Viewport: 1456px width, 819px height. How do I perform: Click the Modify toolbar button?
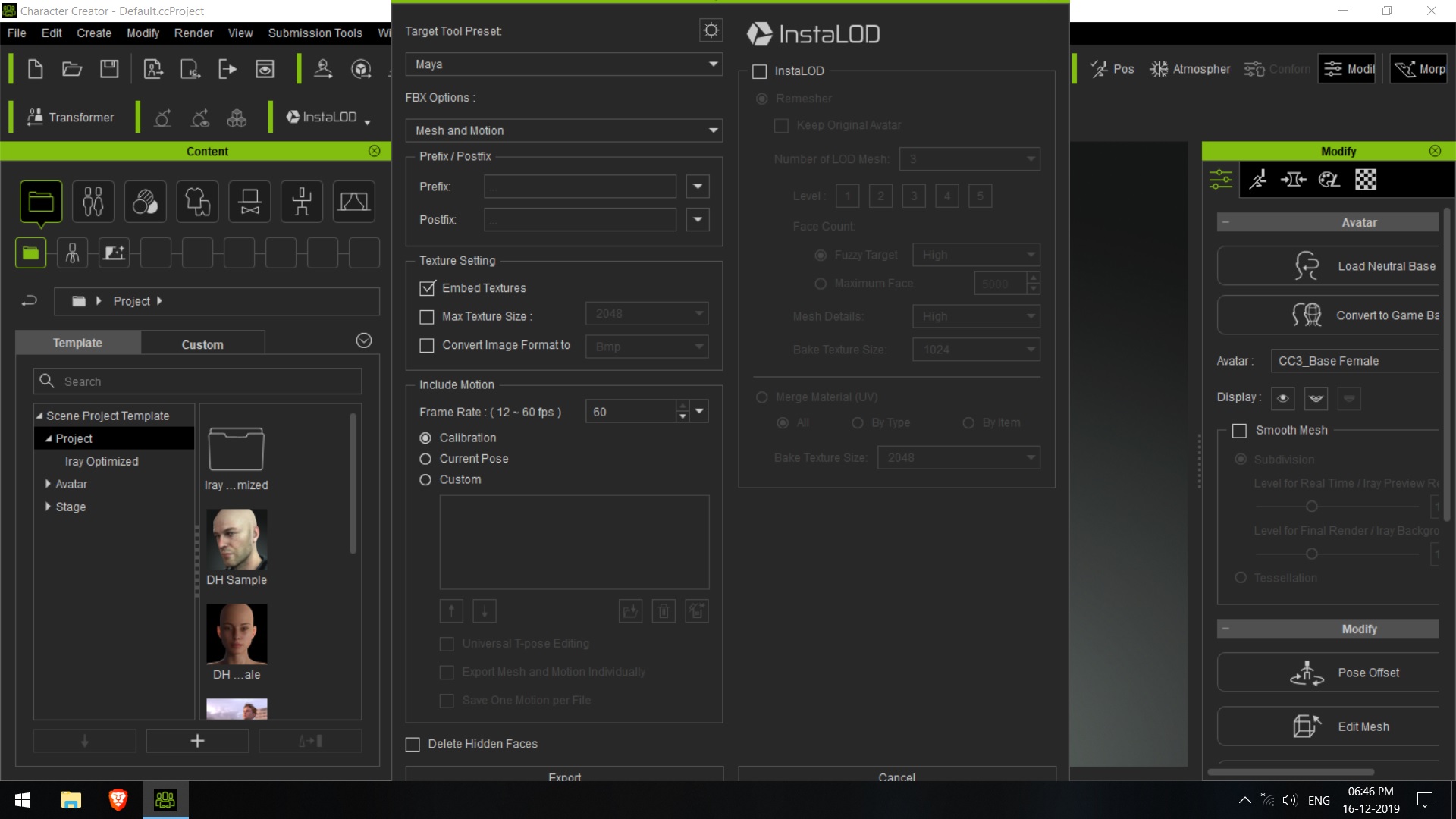[1347, 69]
